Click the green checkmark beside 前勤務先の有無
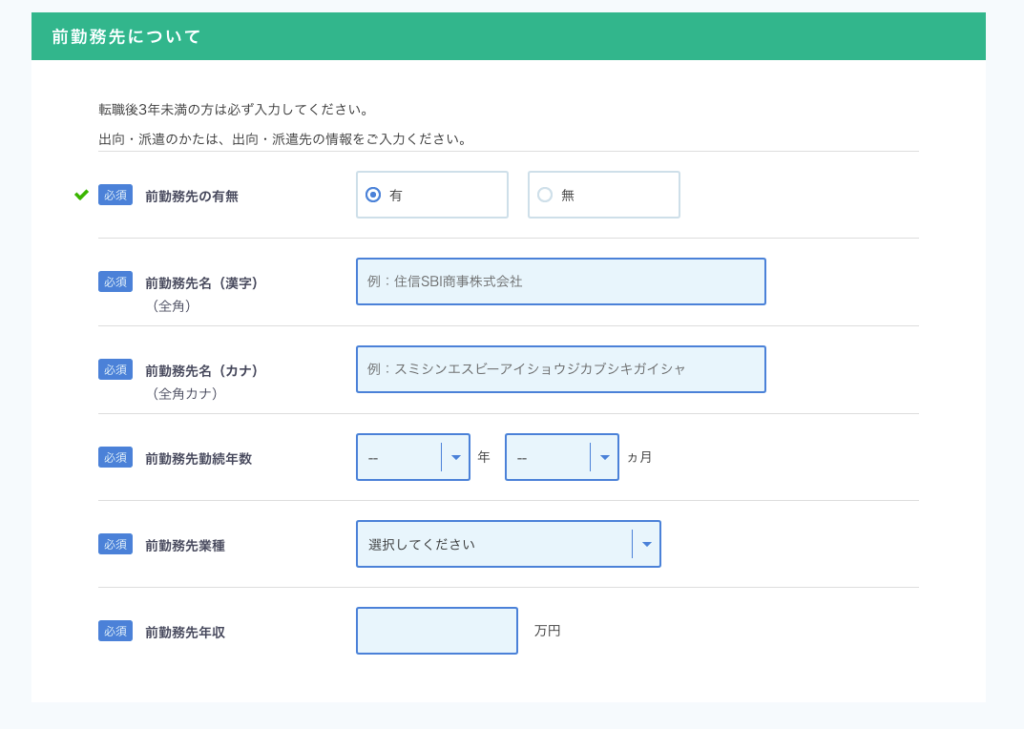This screenshot has height=729, width=1024. [81, 195]
